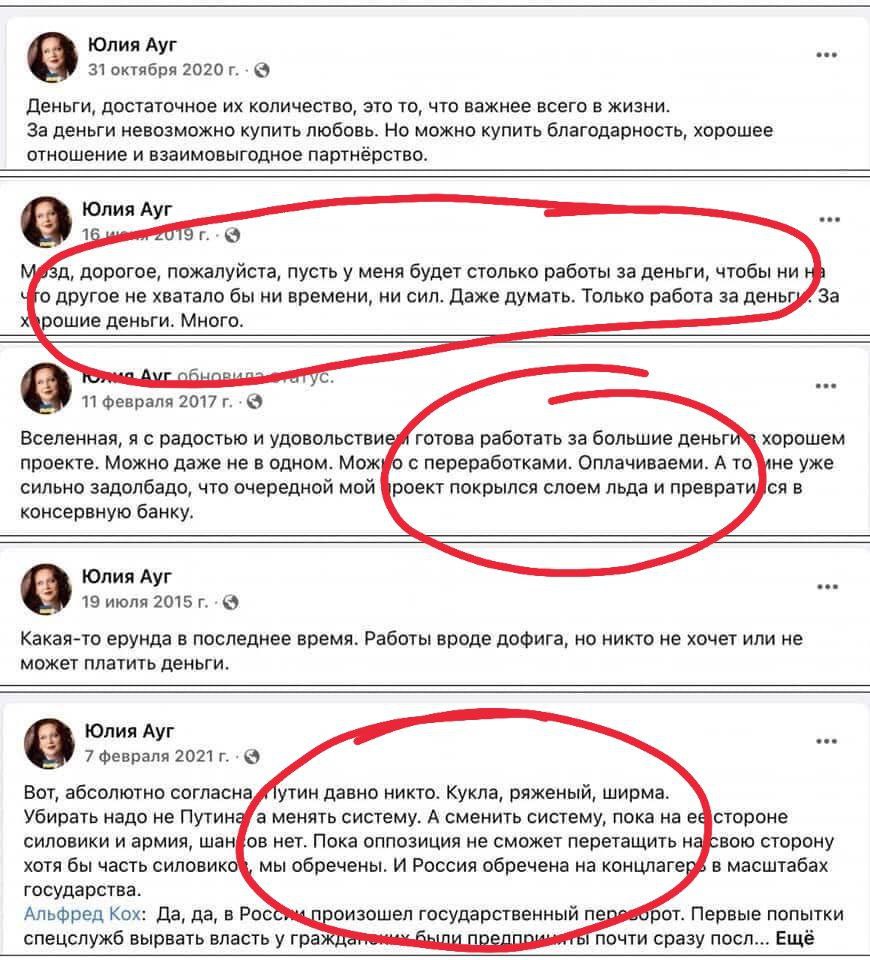Open Юлия Ауг name on 19 июля 2015 post
The width and height of the screenshot is (870, 960).
click(x=127, y=576)
